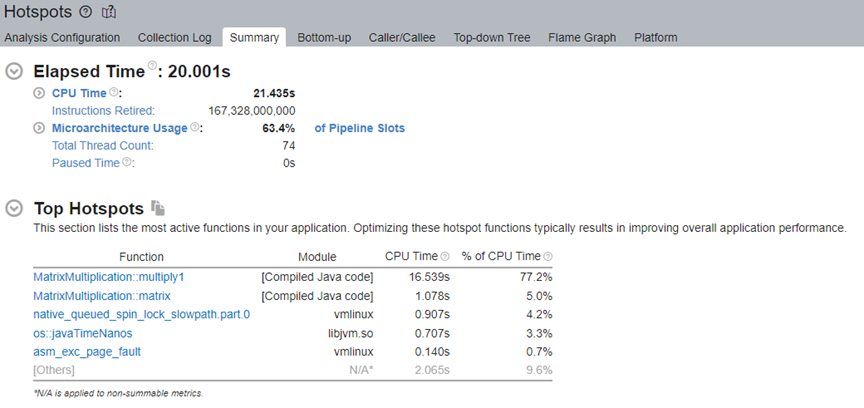Collapse the Elapsed Time section
This screenshot has width=864, height=408.
click(x=14, y=72)
